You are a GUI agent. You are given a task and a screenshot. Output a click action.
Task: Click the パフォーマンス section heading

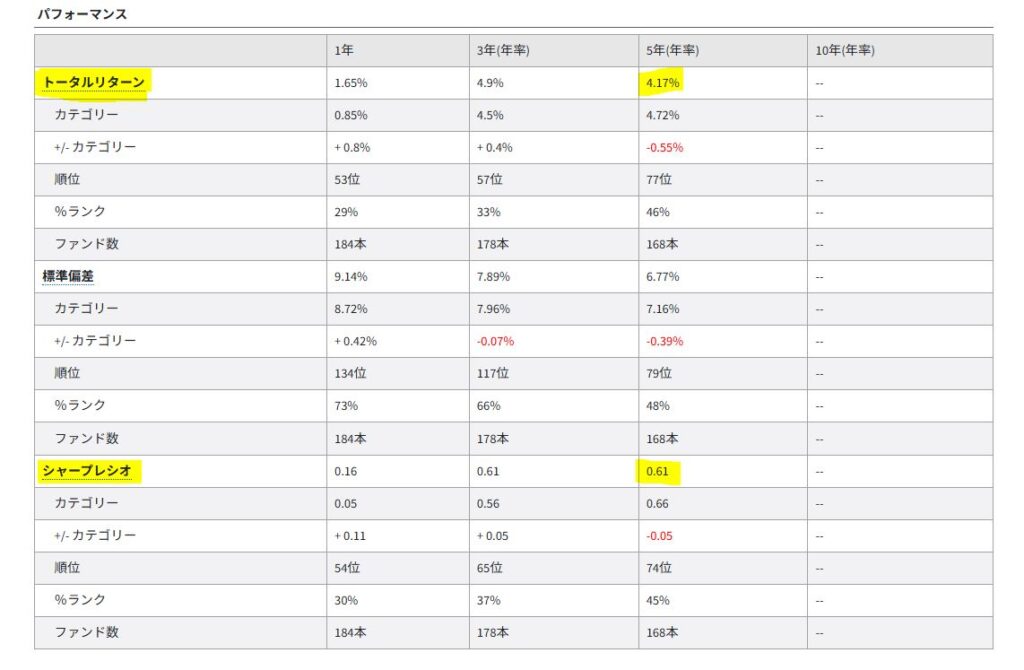coord(82,15)
